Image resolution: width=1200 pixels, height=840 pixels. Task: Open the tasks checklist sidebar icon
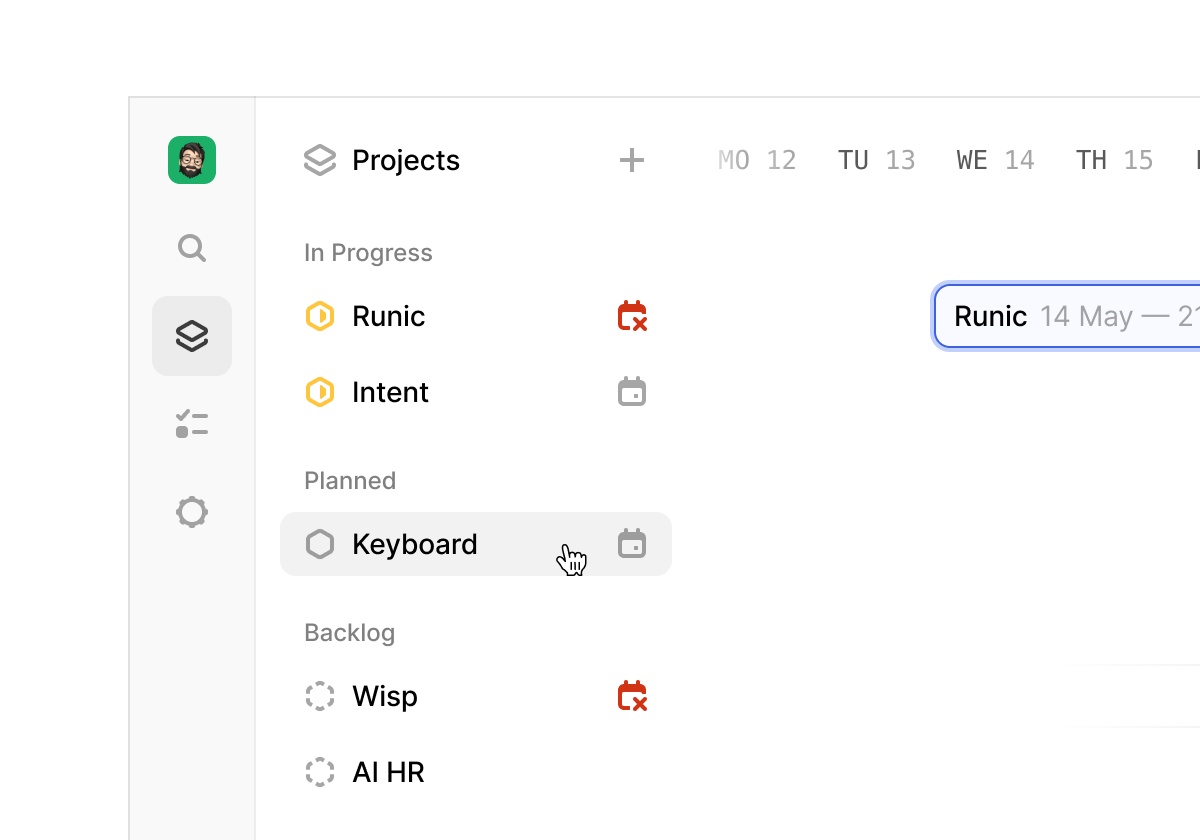click(x=192, y=424)
